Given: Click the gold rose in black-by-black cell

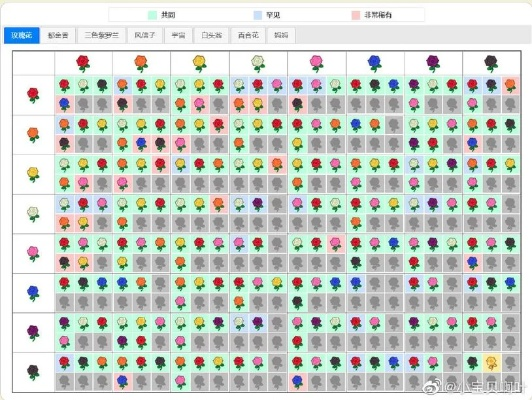Looking at the screenshot, I should tap(491, 363).
